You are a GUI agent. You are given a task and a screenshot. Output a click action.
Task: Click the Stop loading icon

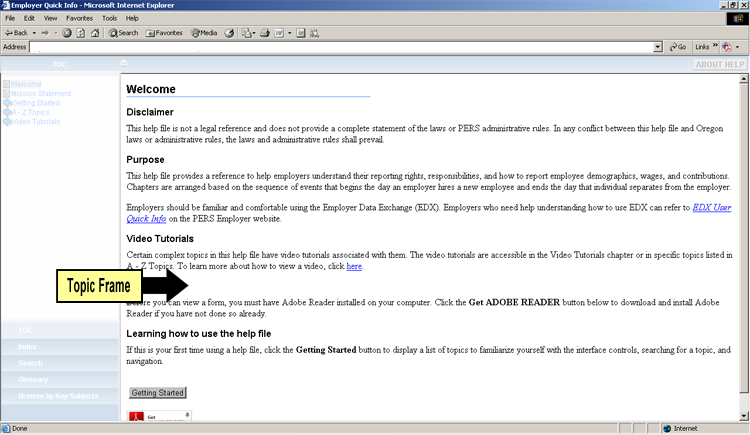coord(67,33)
